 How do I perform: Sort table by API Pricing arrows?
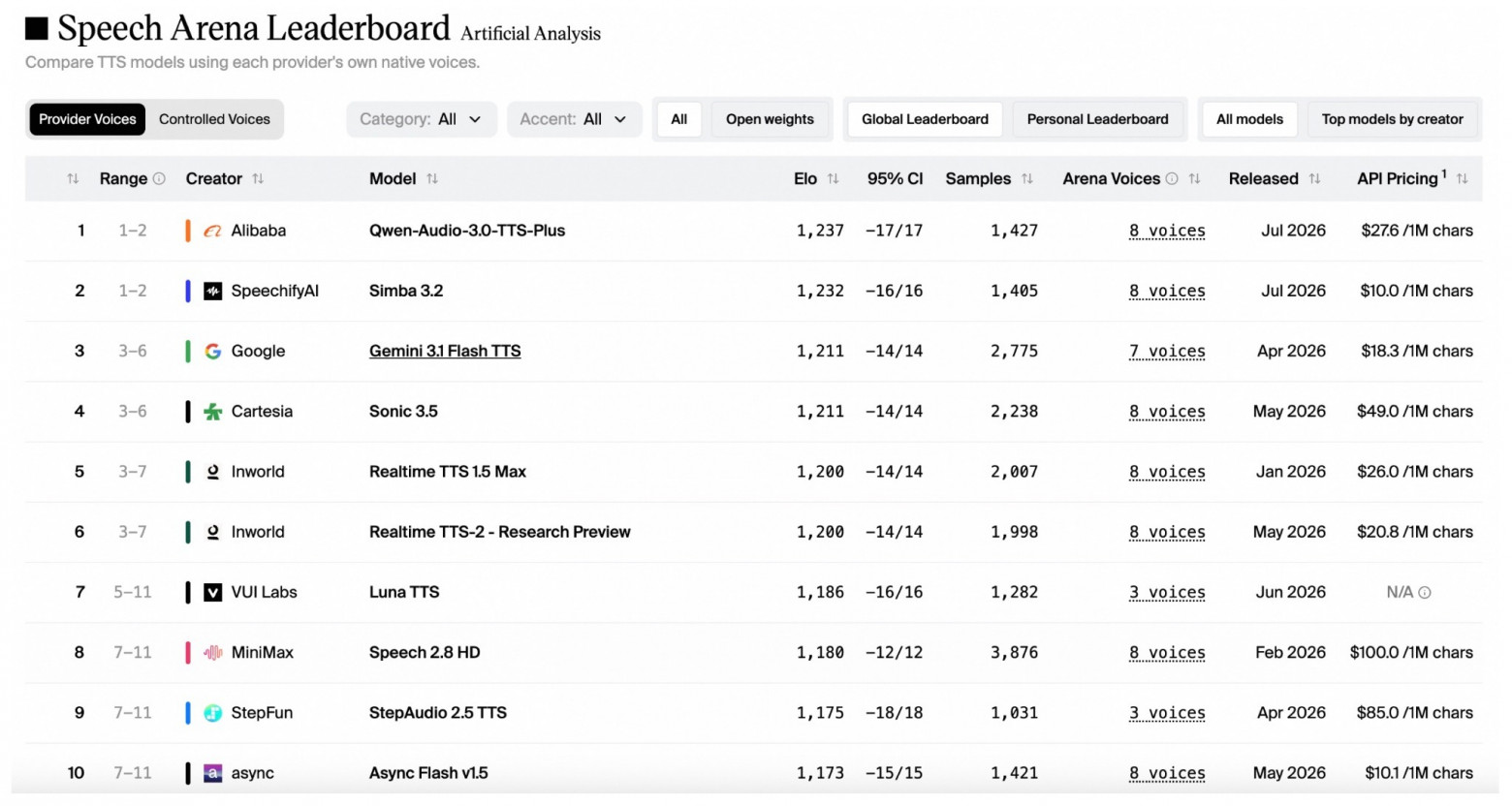click(1462, 178)
